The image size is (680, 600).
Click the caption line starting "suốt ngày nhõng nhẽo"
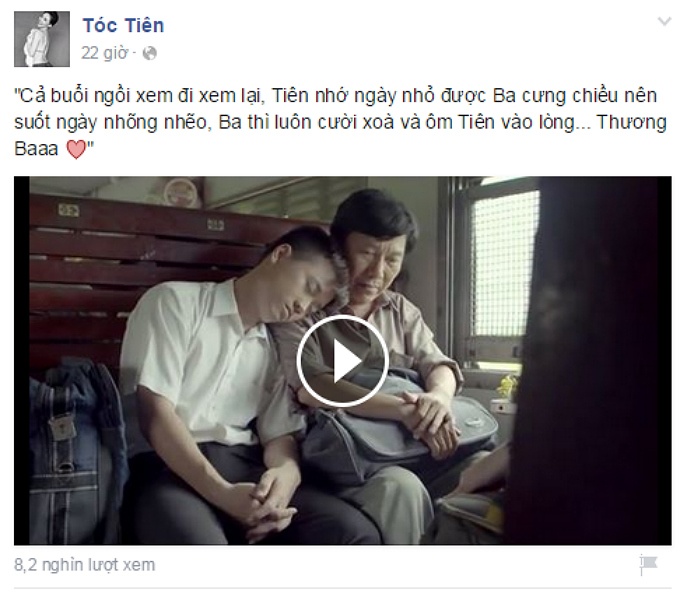click(340, 123)
